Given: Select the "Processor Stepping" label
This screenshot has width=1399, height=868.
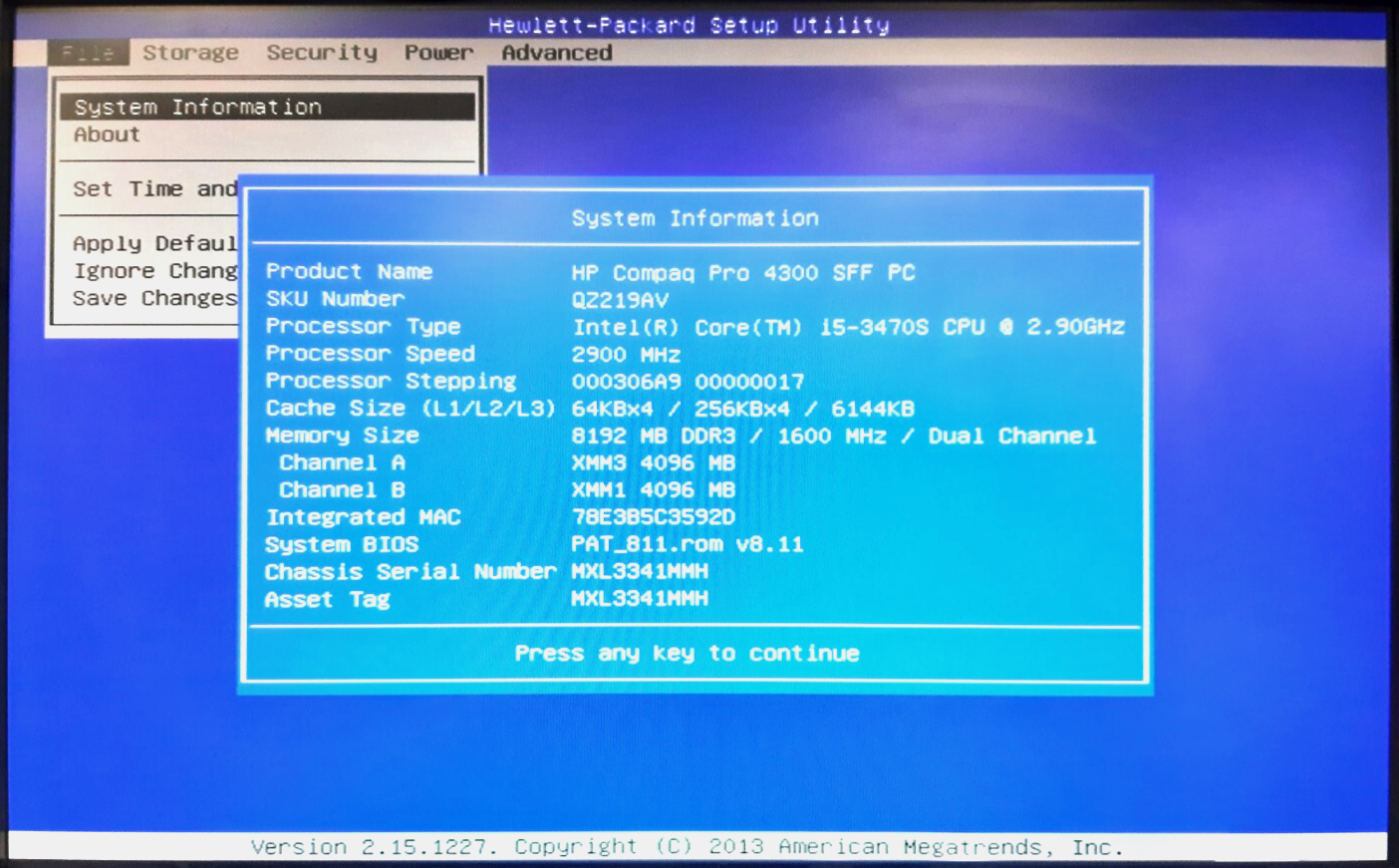Looking at the screenshot, I should point(391,381).
